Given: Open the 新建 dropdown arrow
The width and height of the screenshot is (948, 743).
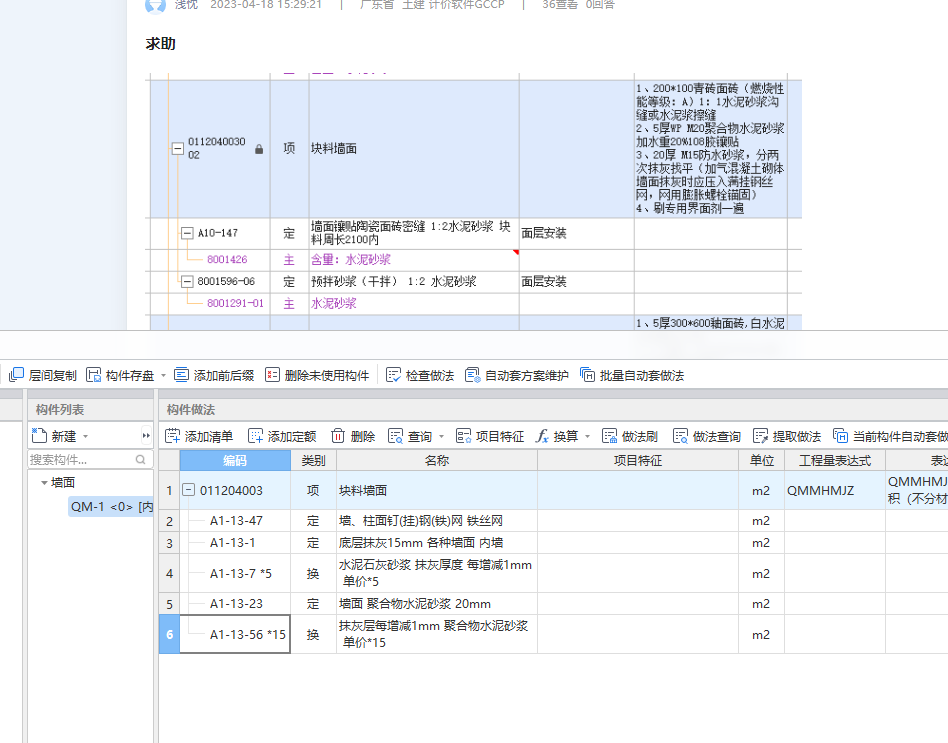Looking at the screenshot, I should (x=85, y=436).
